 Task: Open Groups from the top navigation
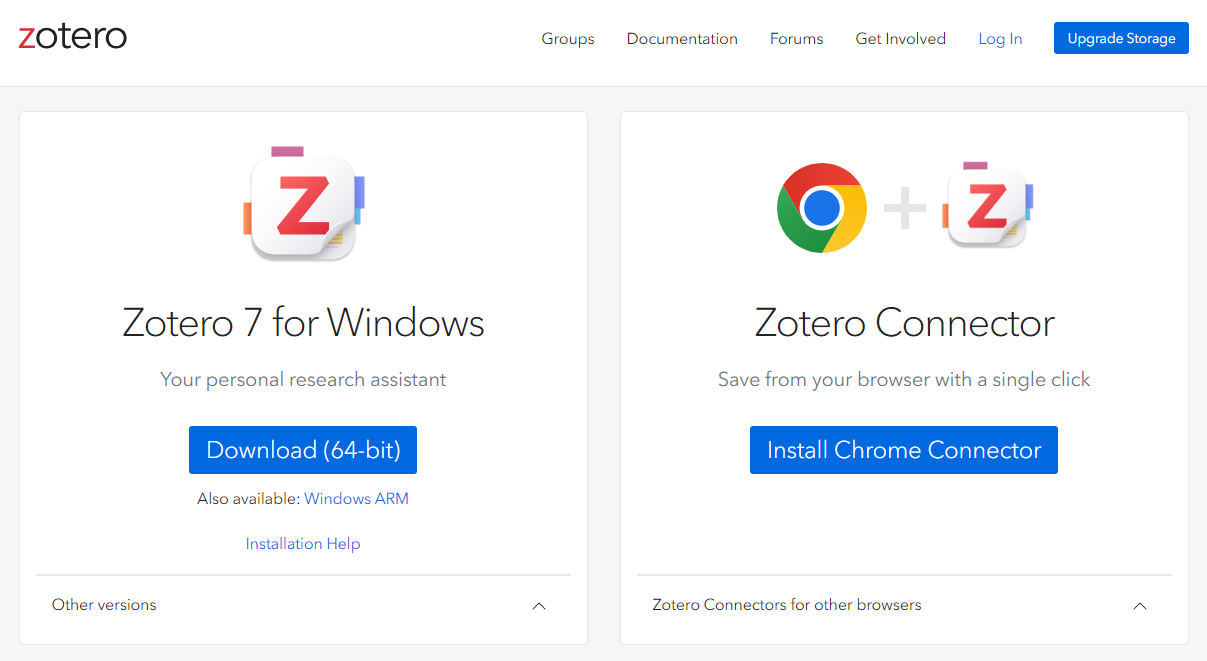click(567, 38)
